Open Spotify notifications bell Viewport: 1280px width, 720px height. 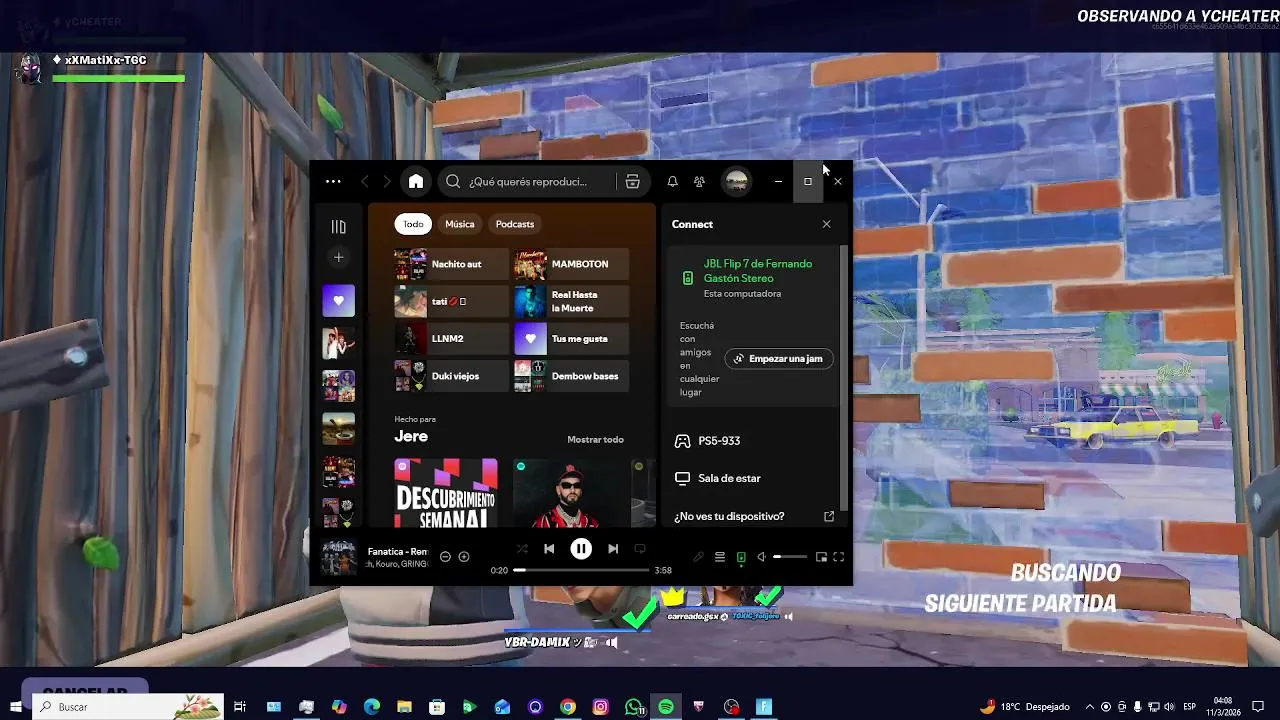[x=672, y=182]
